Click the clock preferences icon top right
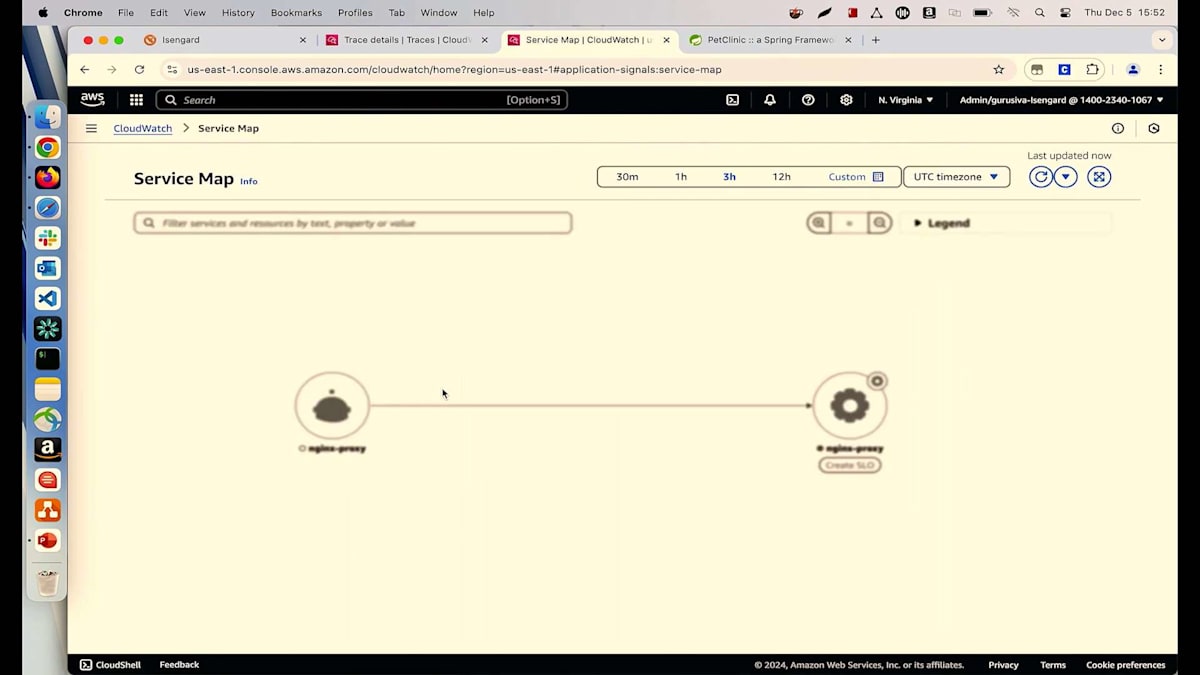This screenshot has height=675, width=1200. point(1154,128)
